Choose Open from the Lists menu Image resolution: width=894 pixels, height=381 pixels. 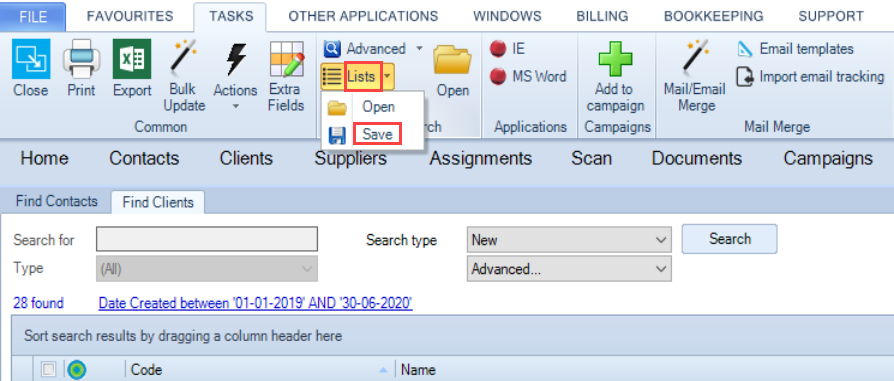[379, 107]
